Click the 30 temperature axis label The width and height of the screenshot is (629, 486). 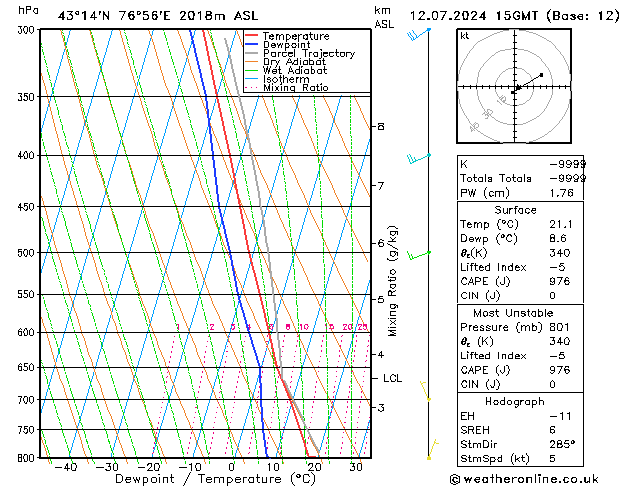click(x=356, y=467)
